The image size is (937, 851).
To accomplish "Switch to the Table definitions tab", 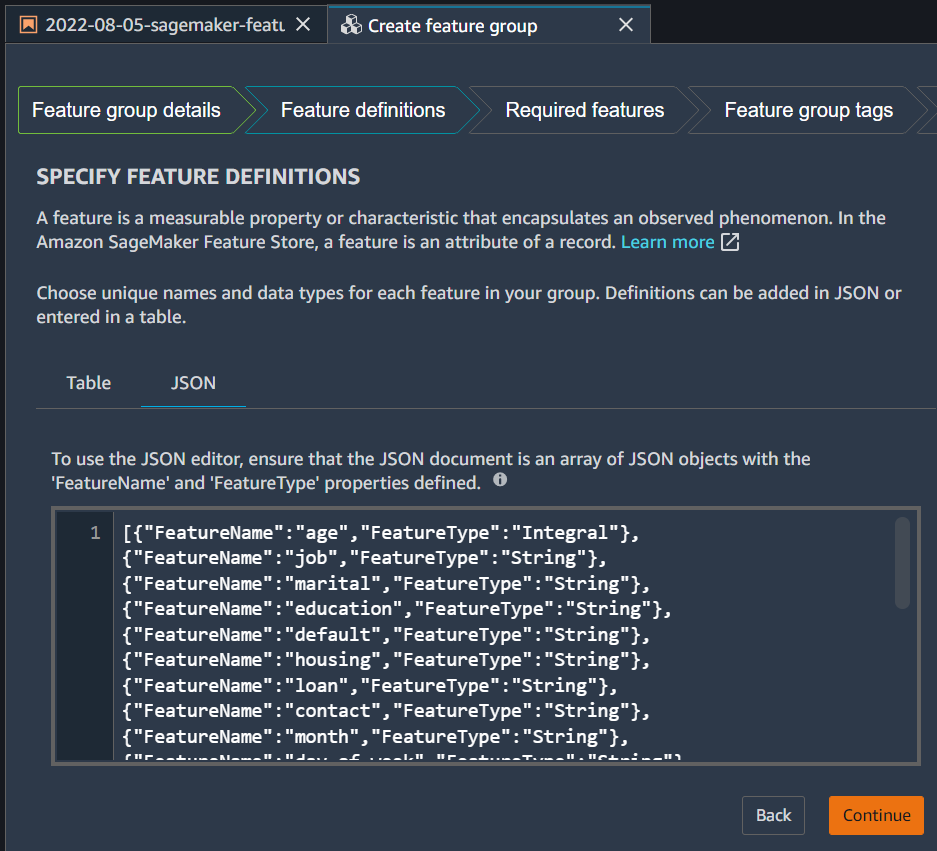I will tap(88, 383).
